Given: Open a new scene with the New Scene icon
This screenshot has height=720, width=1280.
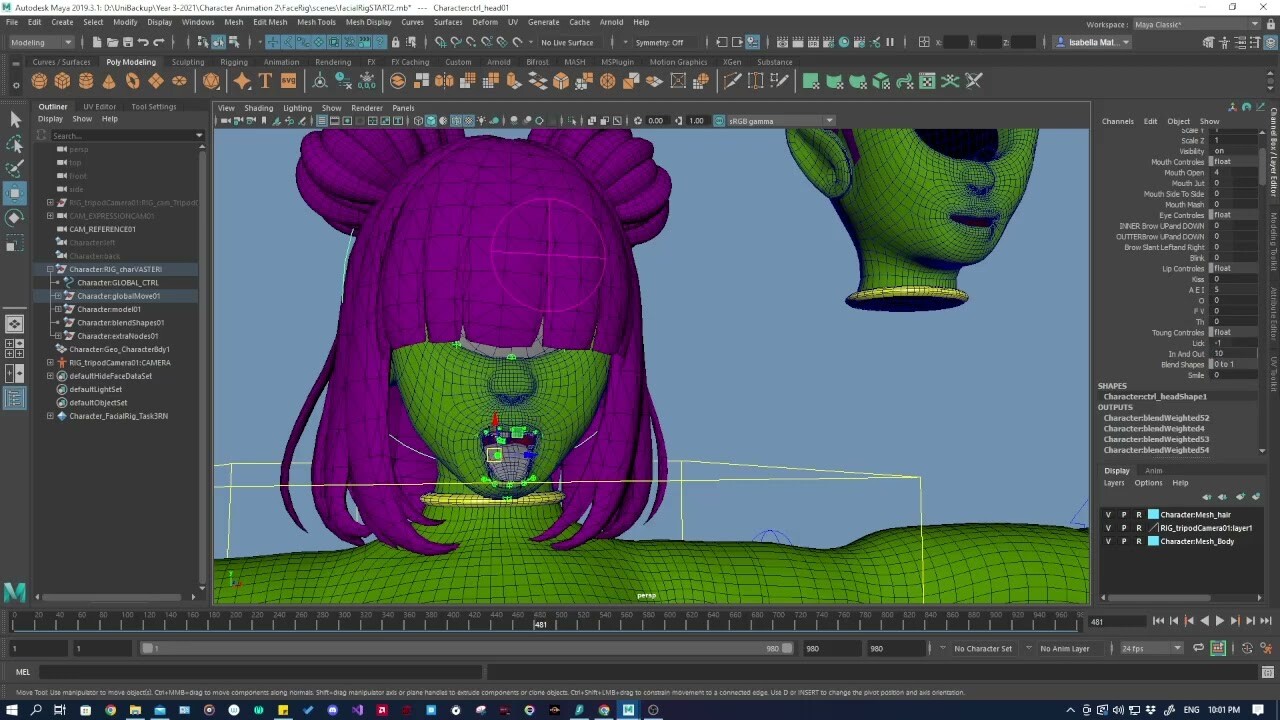Looking at the screenshot, I should pos(96,42).
